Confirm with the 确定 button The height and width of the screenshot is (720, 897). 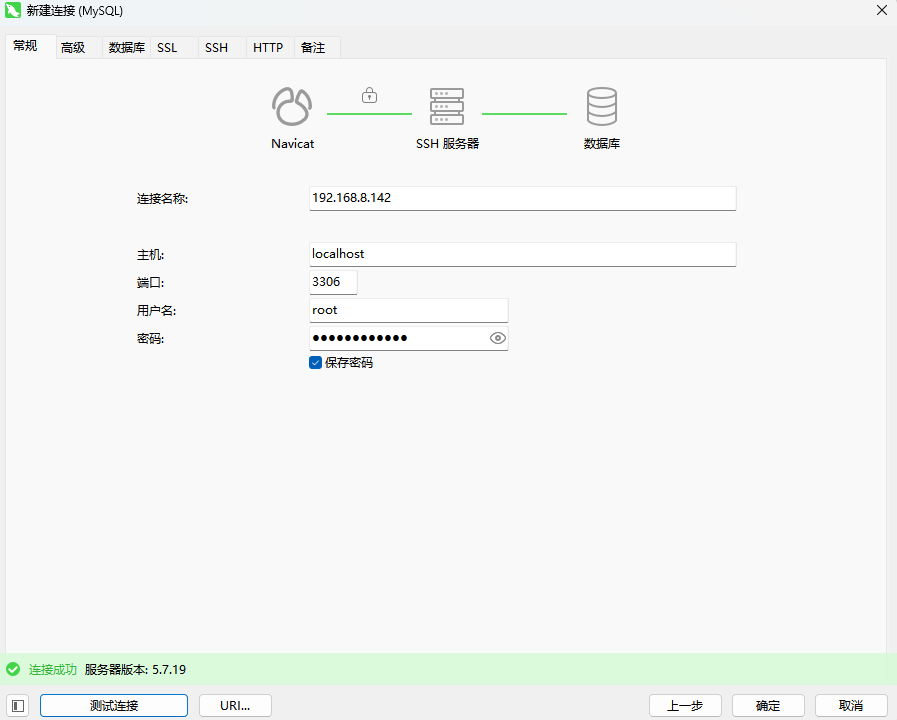(768, 706)
